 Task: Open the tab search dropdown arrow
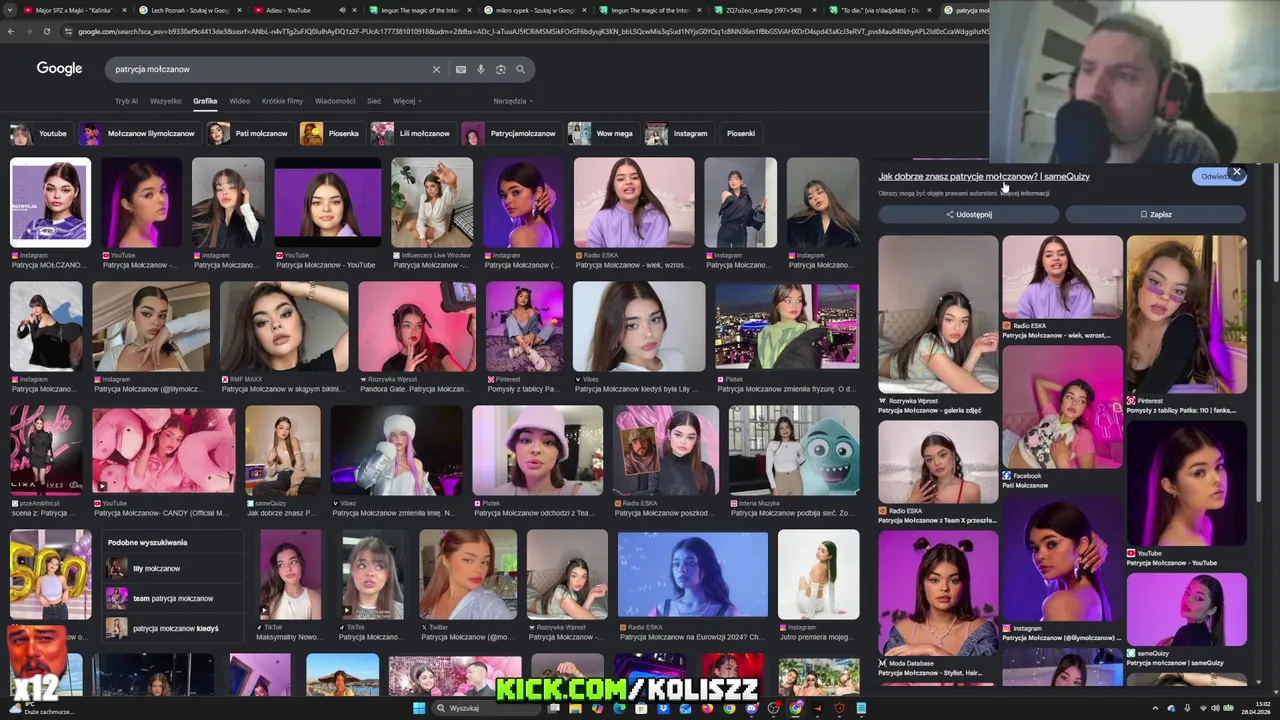pos(11,10)
